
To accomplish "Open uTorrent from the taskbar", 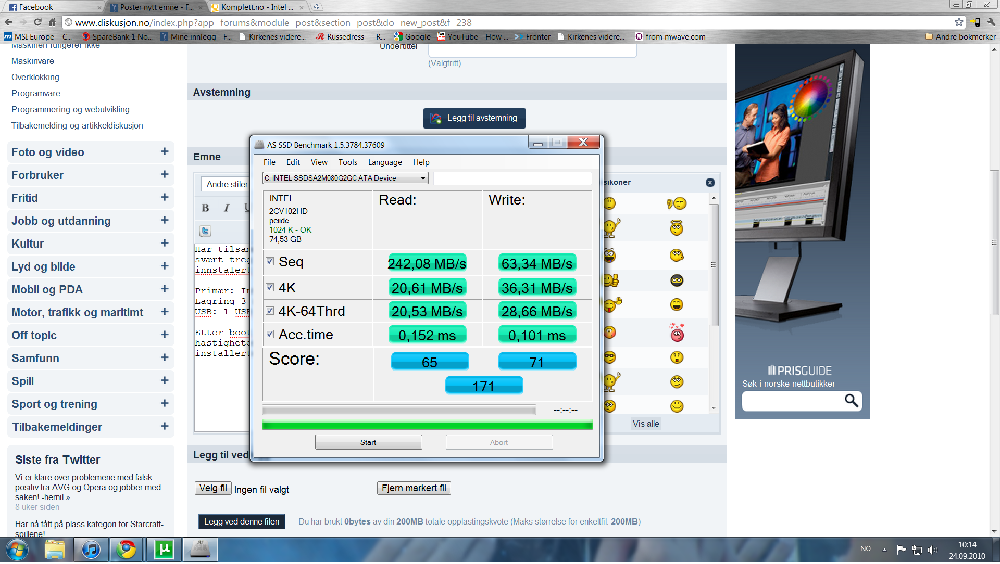I will (163, 550).
